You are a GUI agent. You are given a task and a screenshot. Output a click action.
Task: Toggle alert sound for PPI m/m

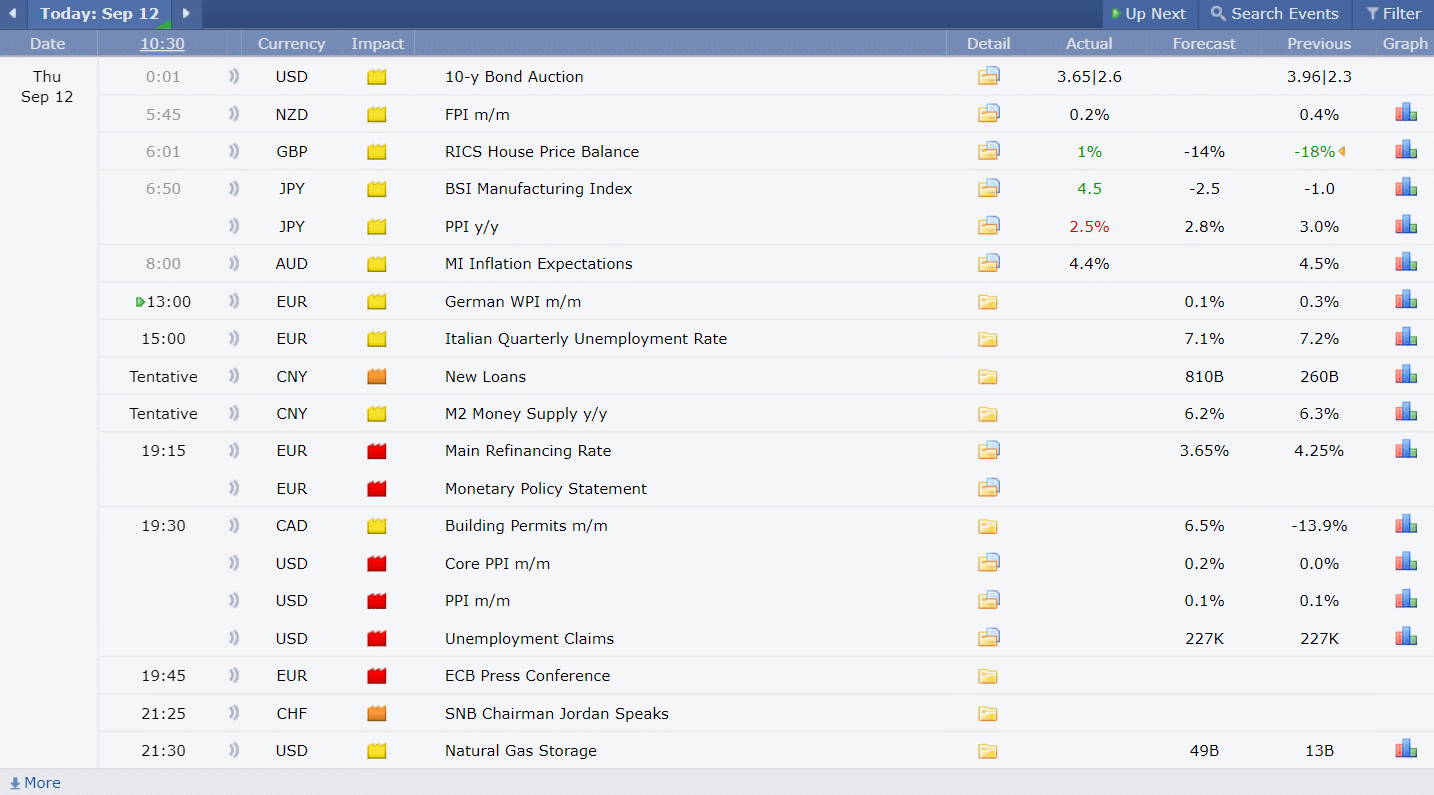(x=234, y=600)
